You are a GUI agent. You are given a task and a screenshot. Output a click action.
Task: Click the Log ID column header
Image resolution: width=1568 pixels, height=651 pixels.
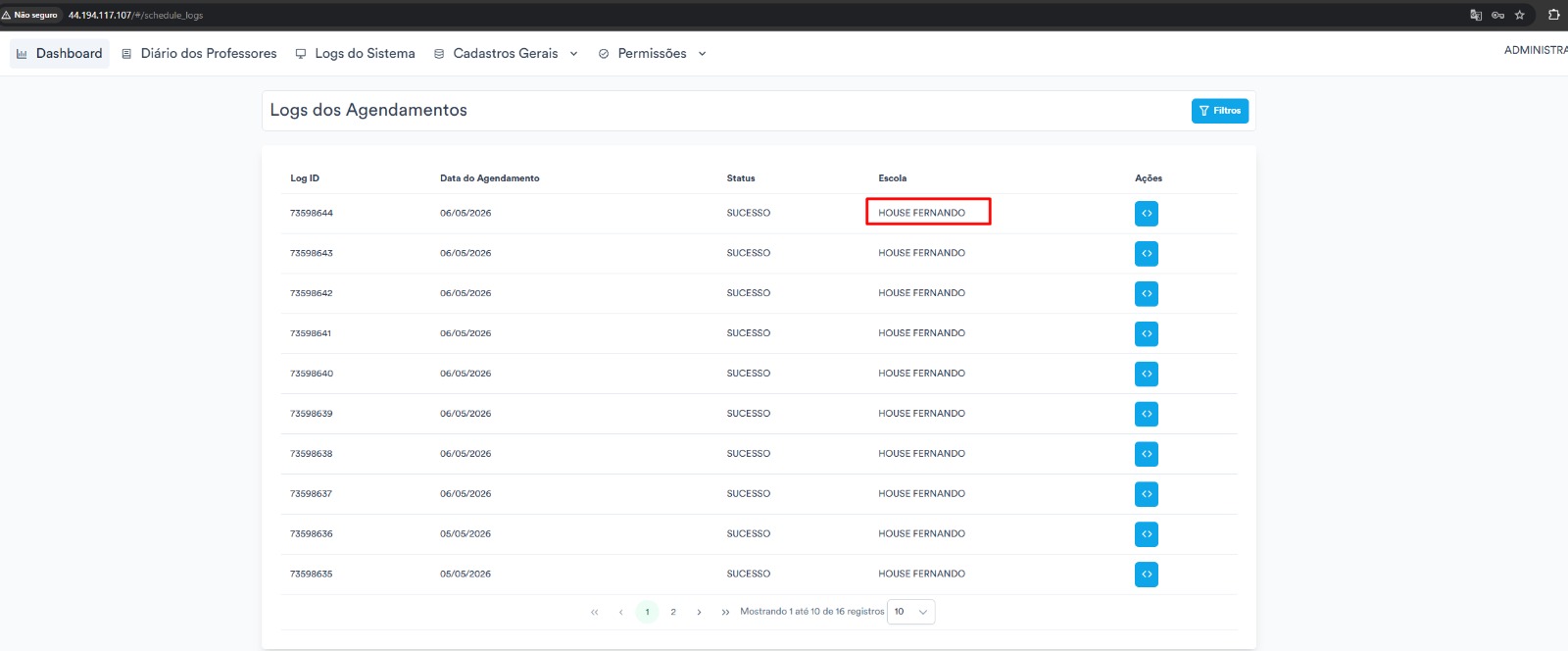[305, 178]
